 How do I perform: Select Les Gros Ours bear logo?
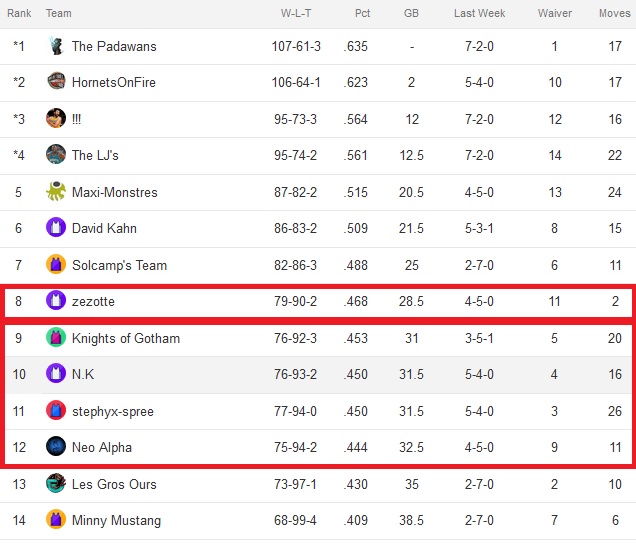56,483
